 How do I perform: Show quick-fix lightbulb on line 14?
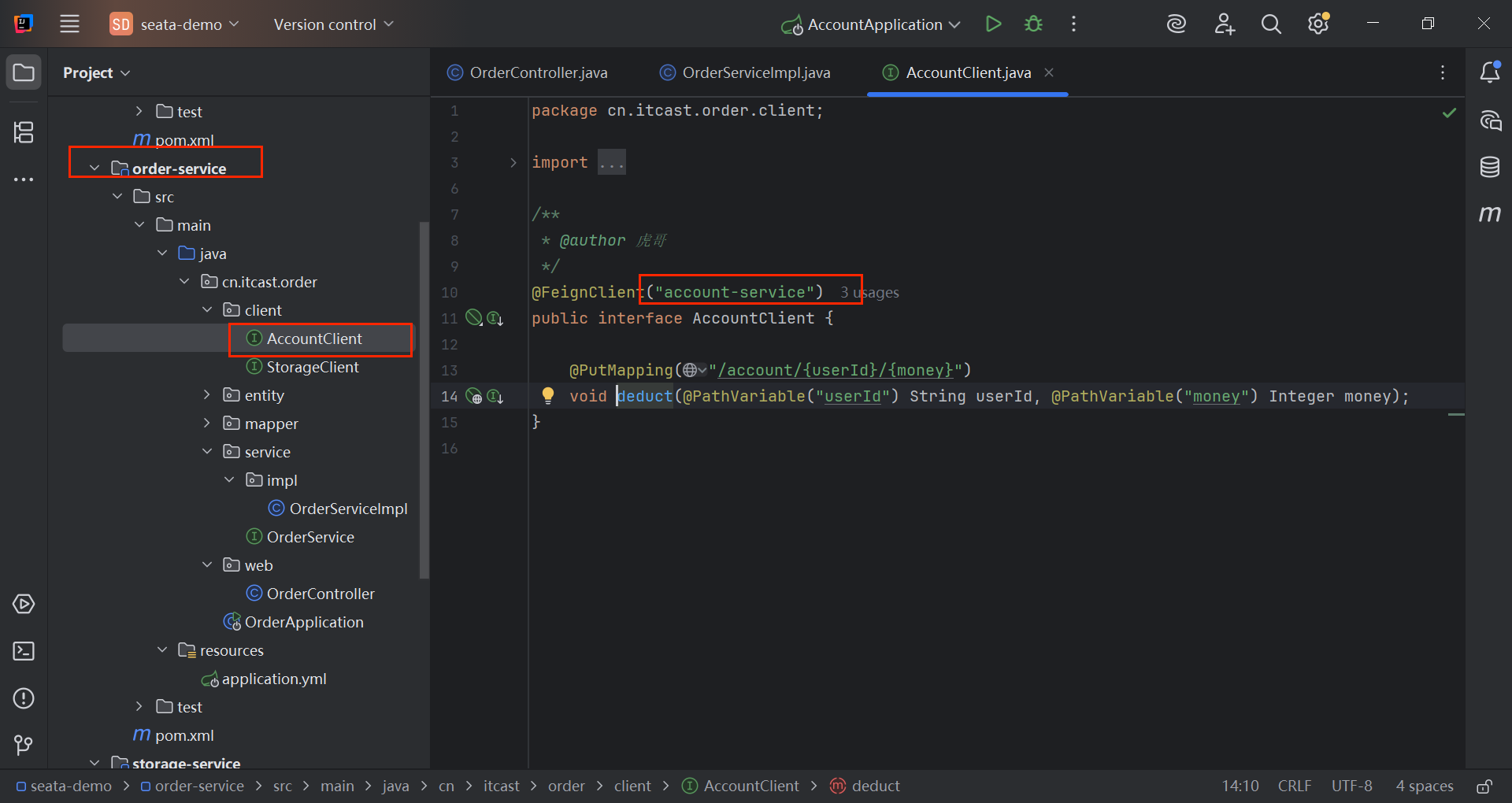point(548,395)
